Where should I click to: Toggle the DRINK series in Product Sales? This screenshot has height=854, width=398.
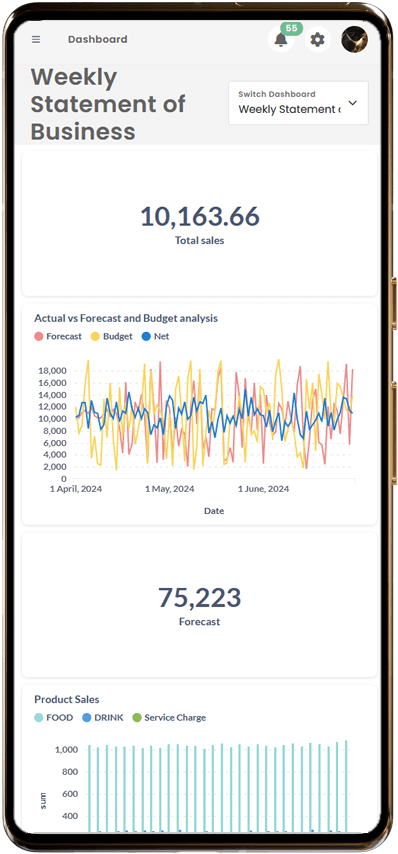click(103, 718)
